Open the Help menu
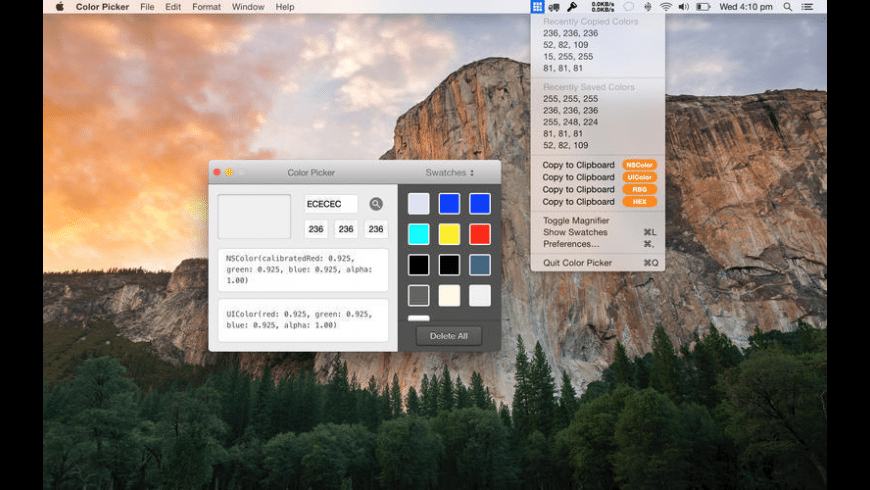This screenshot has width=870, height=490. [x=285, y=7]
